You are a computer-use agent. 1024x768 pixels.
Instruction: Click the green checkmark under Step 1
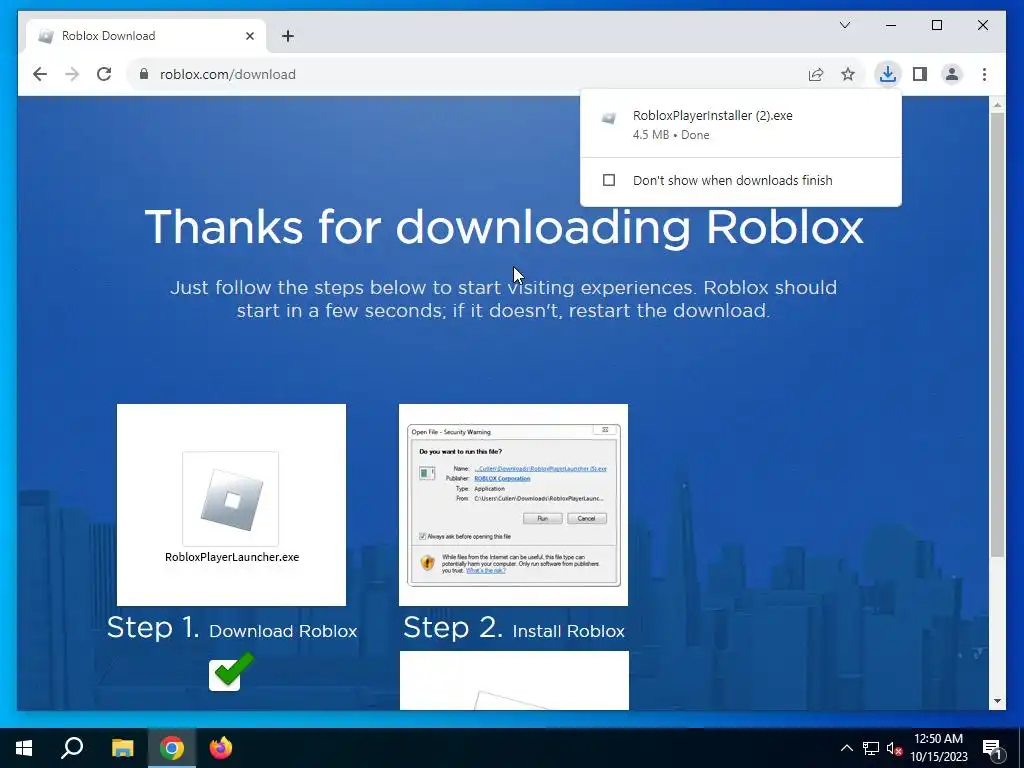click(x=231, y=671)
